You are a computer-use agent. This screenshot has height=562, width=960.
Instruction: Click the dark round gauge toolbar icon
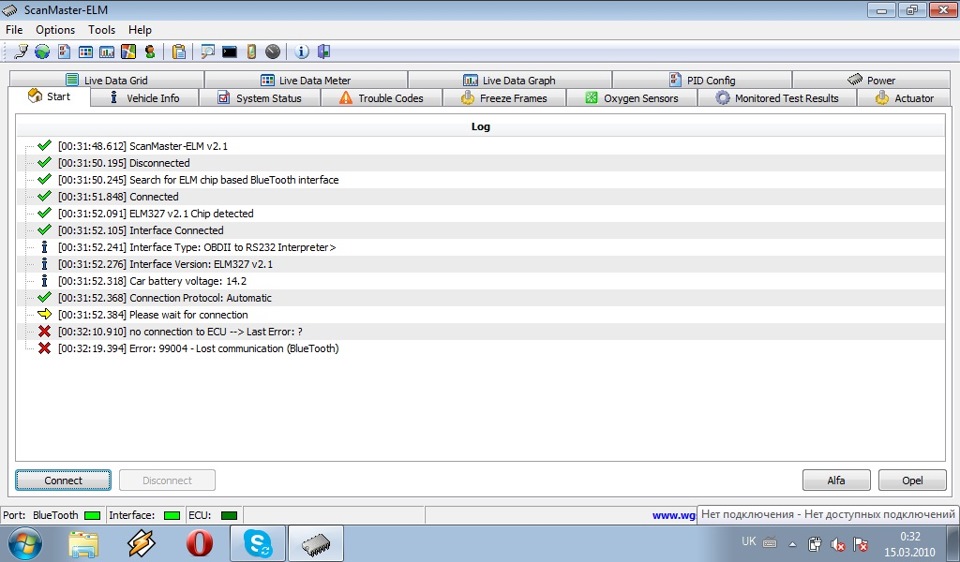273,51
